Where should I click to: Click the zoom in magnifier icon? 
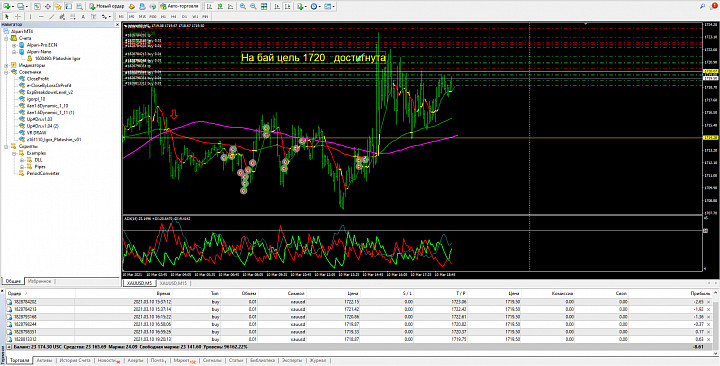click(242, 6)
